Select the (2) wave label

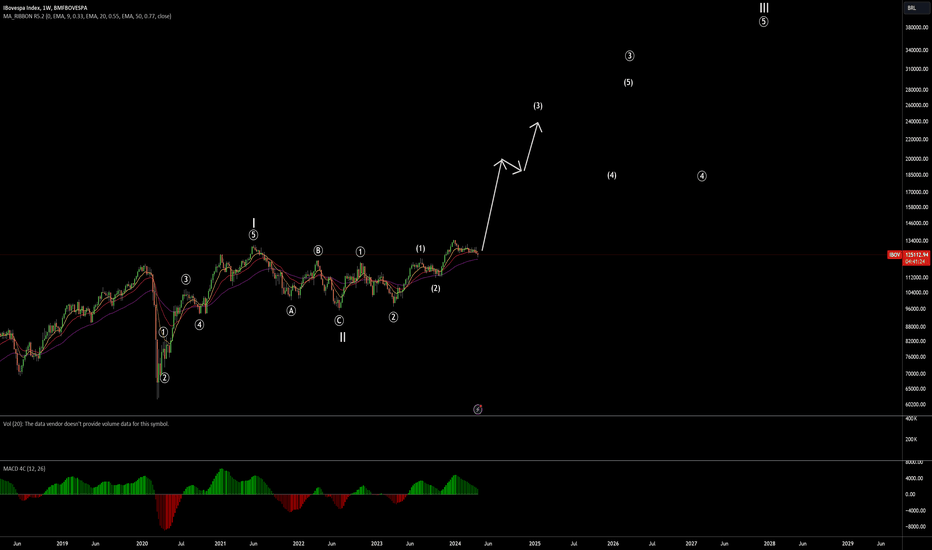[436, 288]
